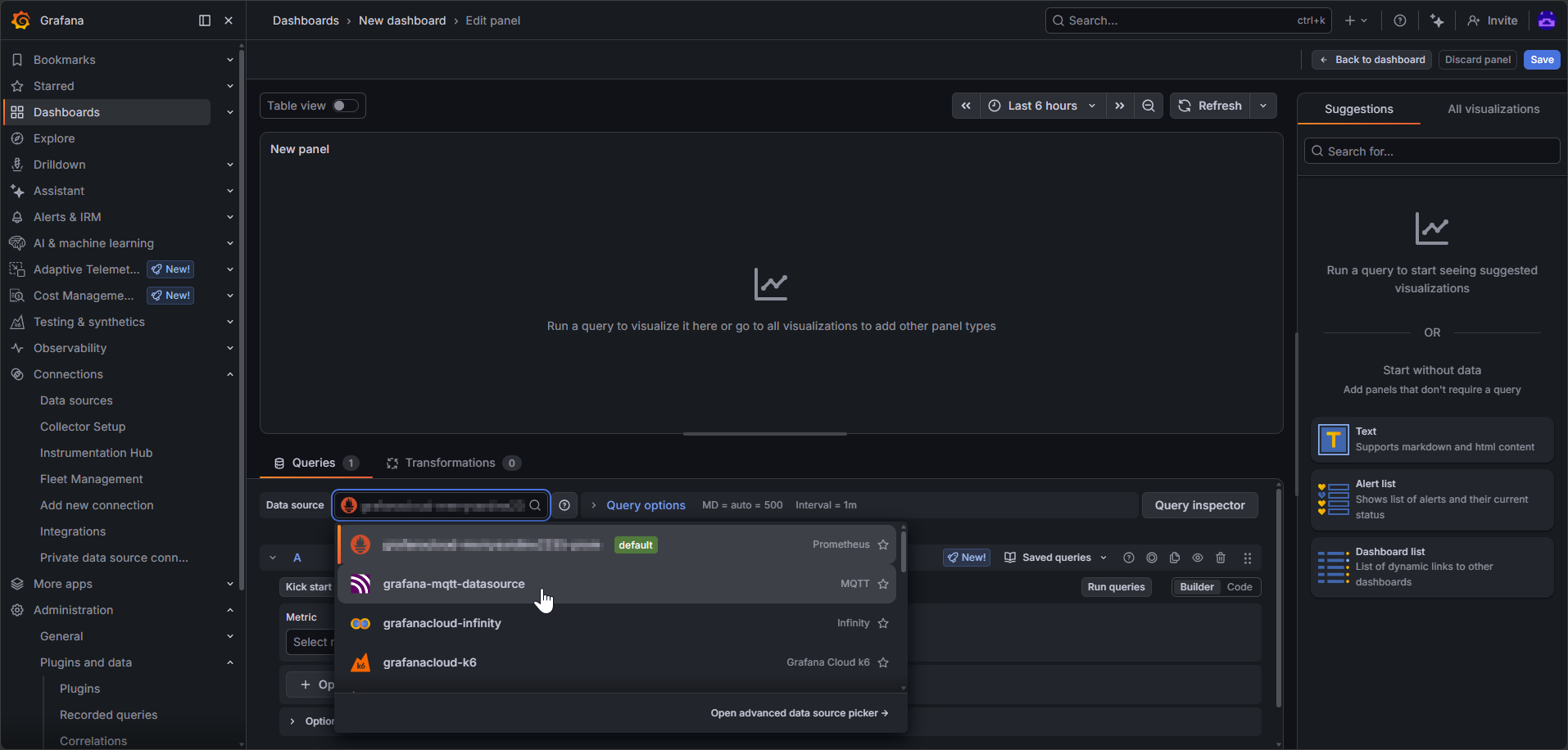This screenshot has width=1568, height=750.
Task: Click the plus add-new icon in the top bar
Action: click(x=1356, y=20)
